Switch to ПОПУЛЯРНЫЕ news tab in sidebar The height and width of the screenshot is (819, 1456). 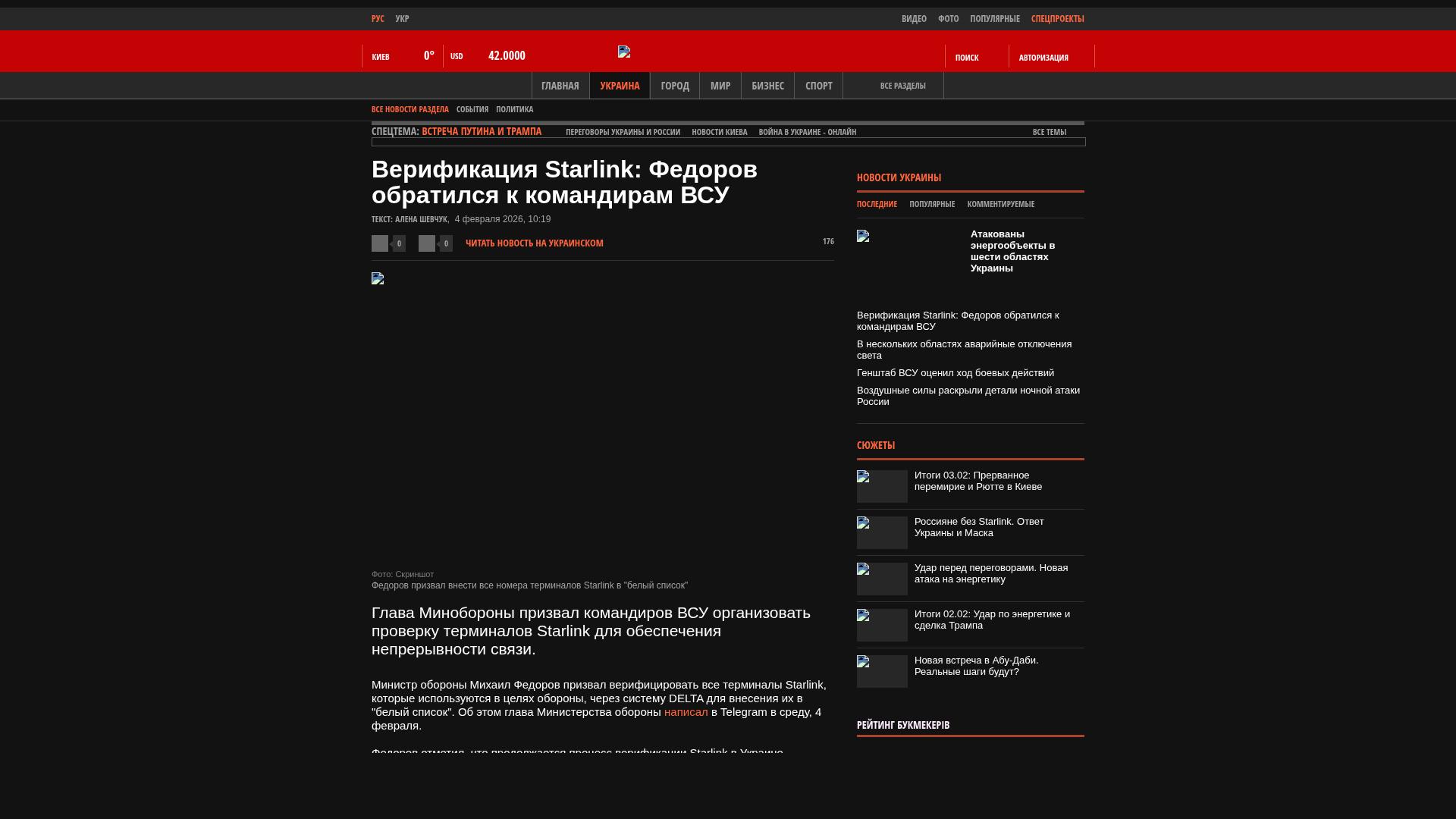[x=931, y=204]
